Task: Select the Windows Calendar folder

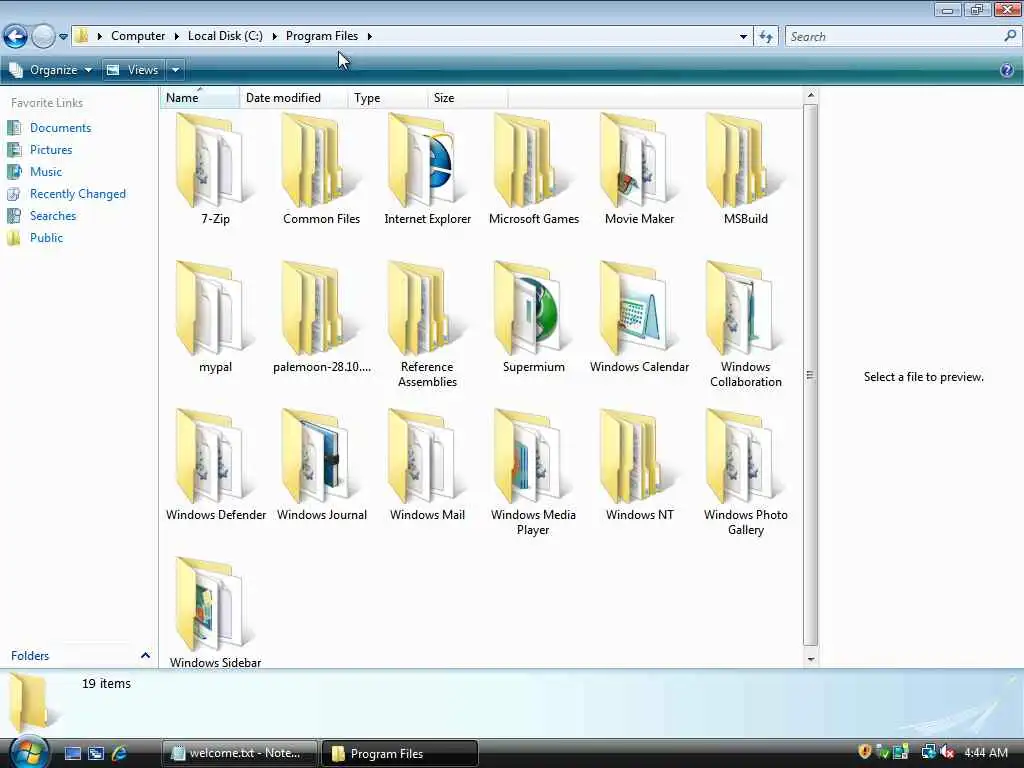Action: [639, 317]
